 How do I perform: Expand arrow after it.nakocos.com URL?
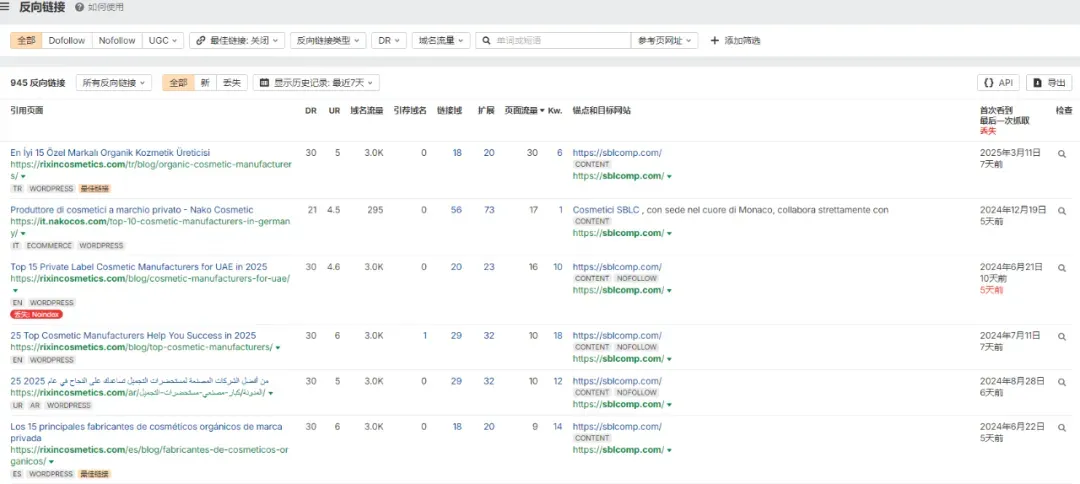point(23,234)
